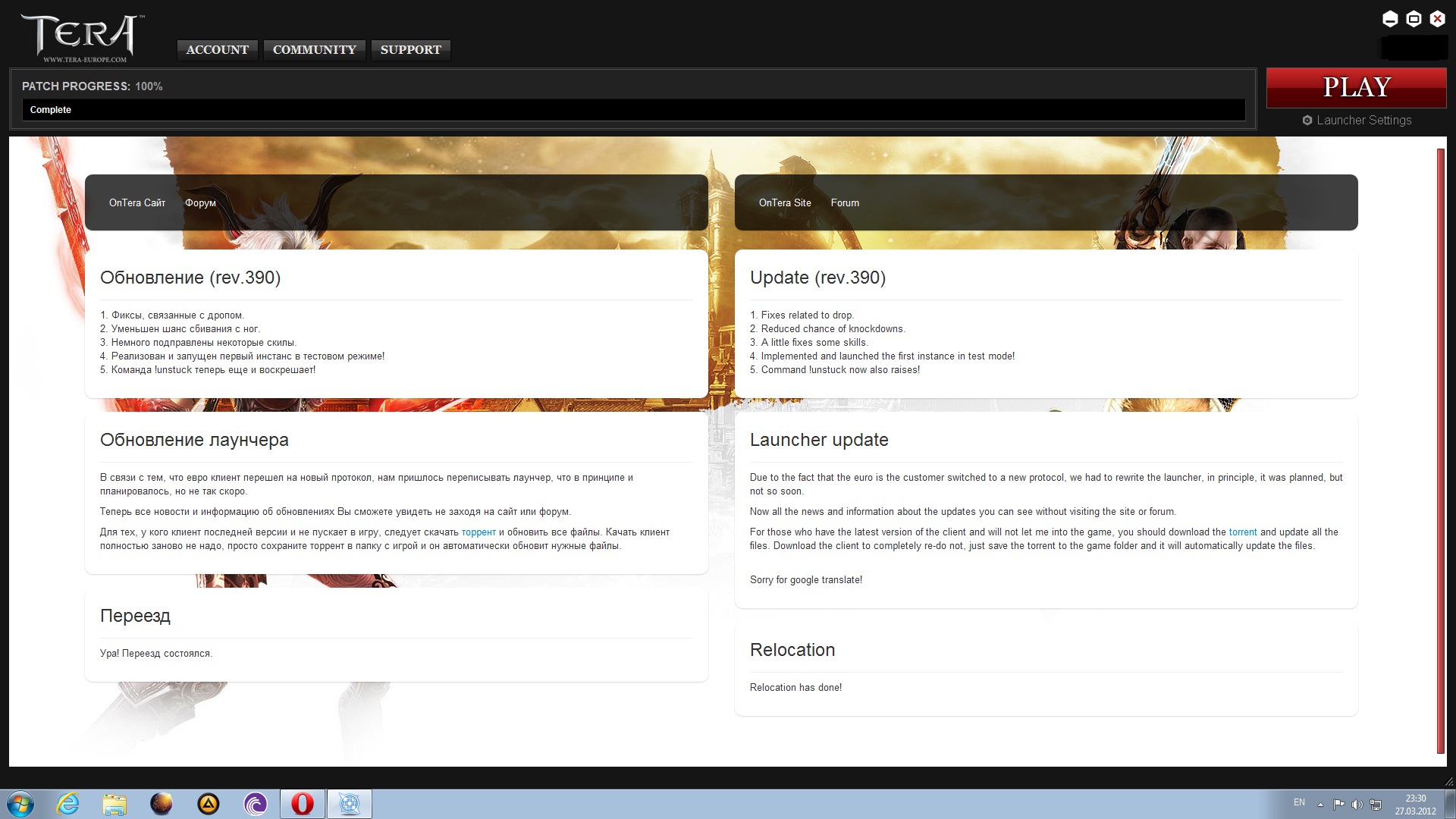This screenshot has height=819, width=1456.
Task: Open the COMMUNITY menu
Action: [315, 50]
